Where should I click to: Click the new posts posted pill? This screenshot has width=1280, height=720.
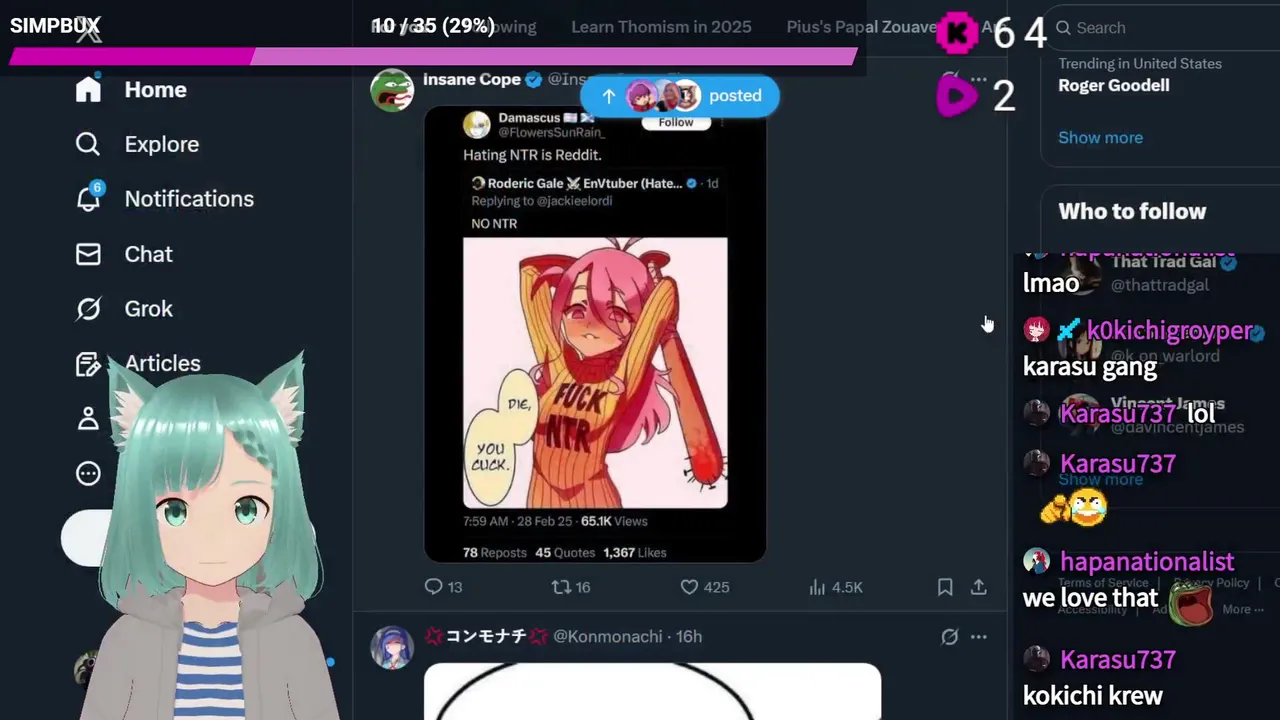(x=679, y=96)
